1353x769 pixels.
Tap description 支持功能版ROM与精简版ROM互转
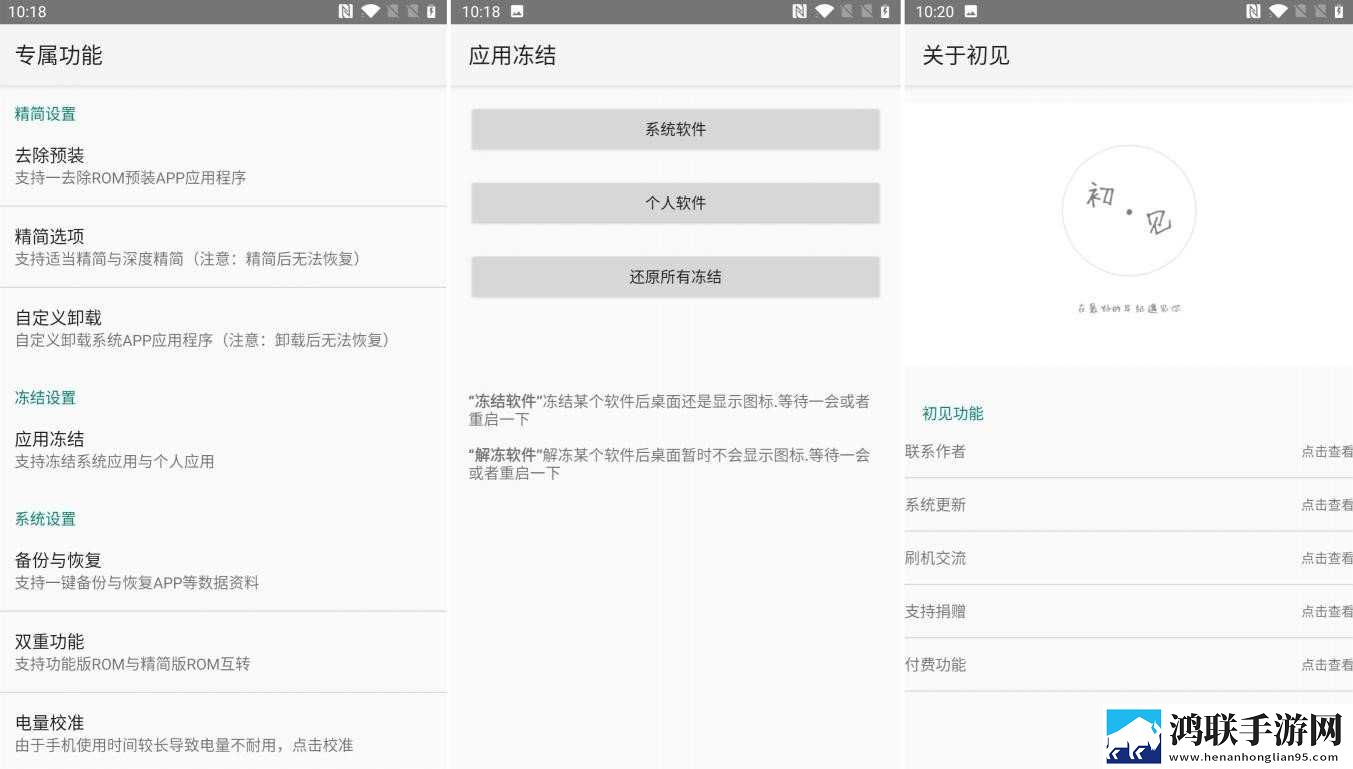coord(132,663)
